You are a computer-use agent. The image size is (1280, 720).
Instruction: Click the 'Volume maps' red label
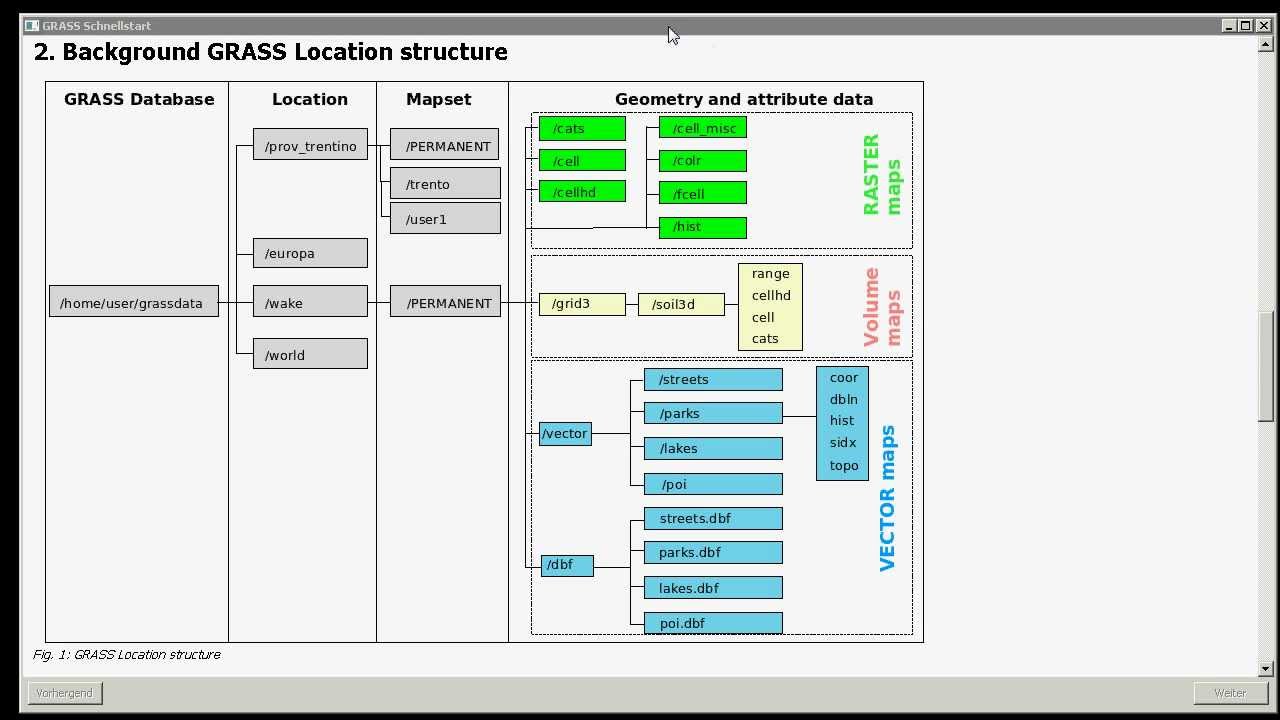[881, 307]
